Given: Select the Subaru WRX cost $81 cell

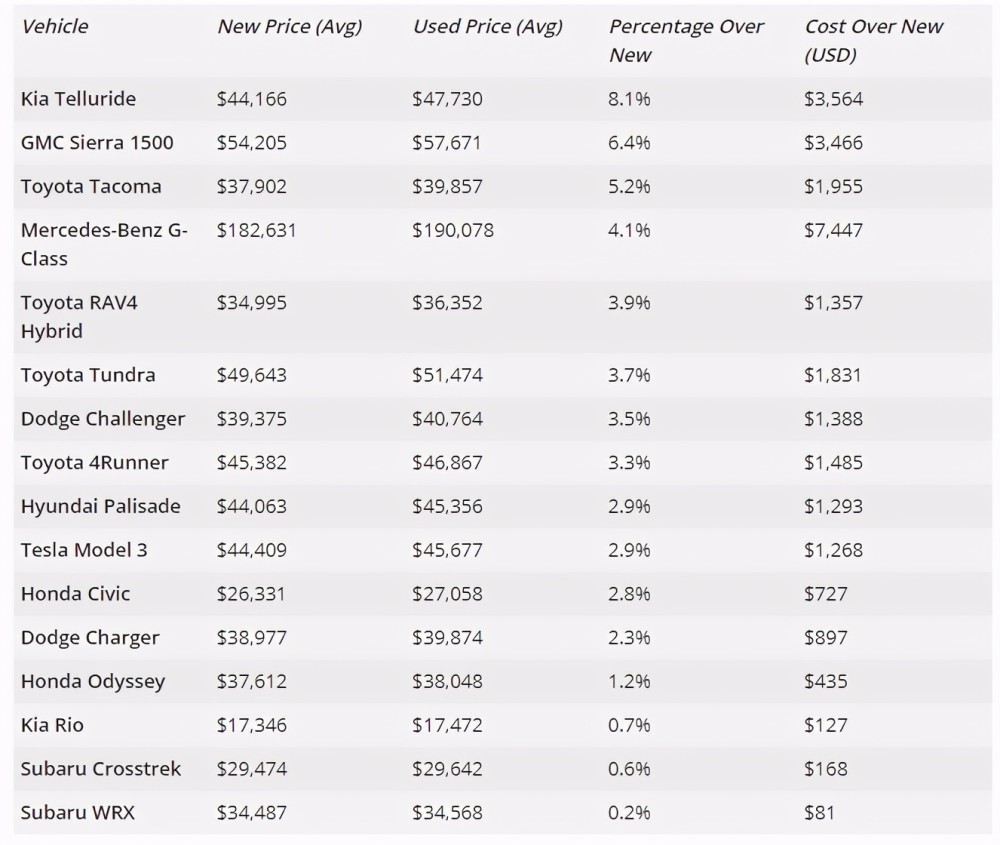Looking at the screenshot, I should (819, 812).
